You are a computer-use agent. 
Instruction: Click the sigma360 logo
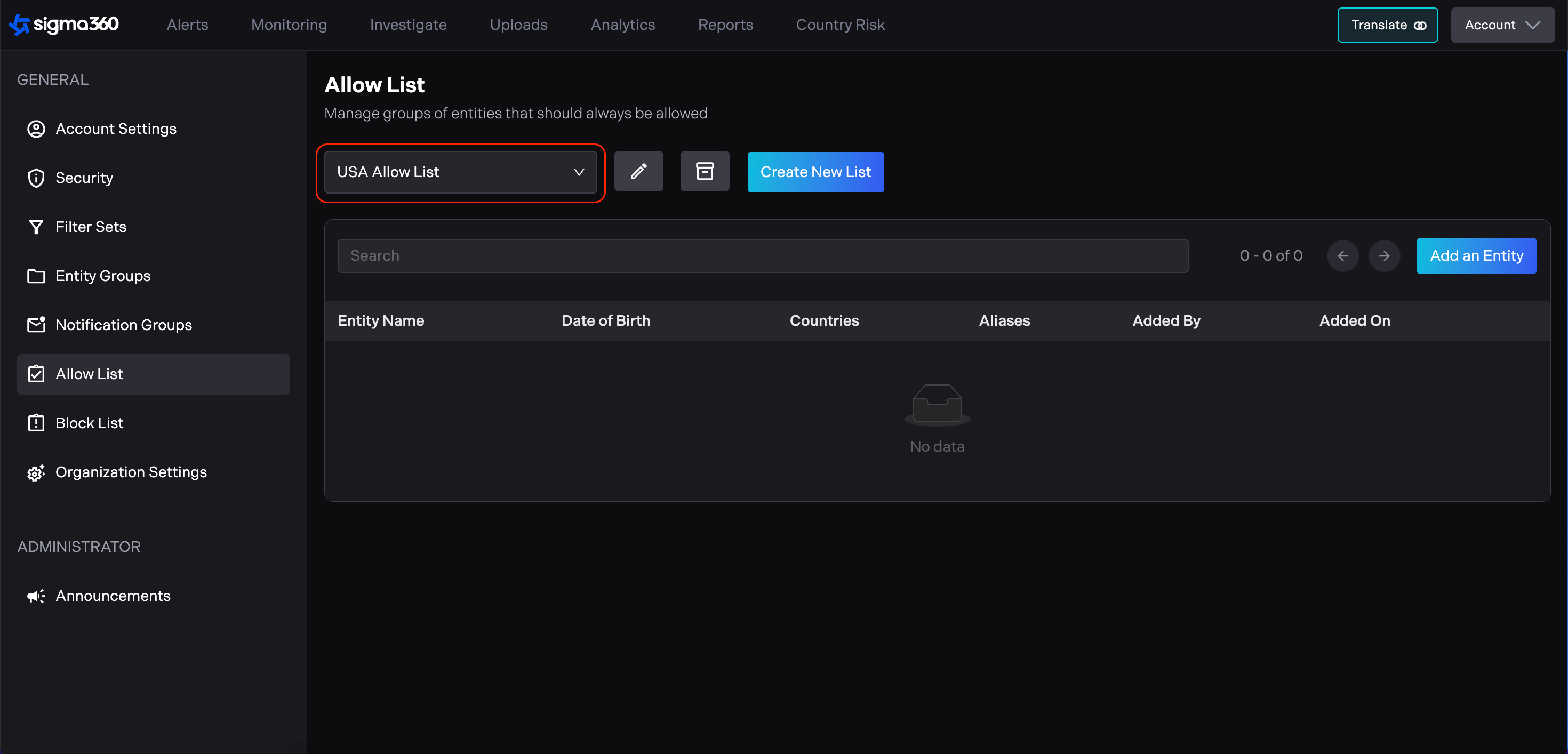[x=64, y=25]
